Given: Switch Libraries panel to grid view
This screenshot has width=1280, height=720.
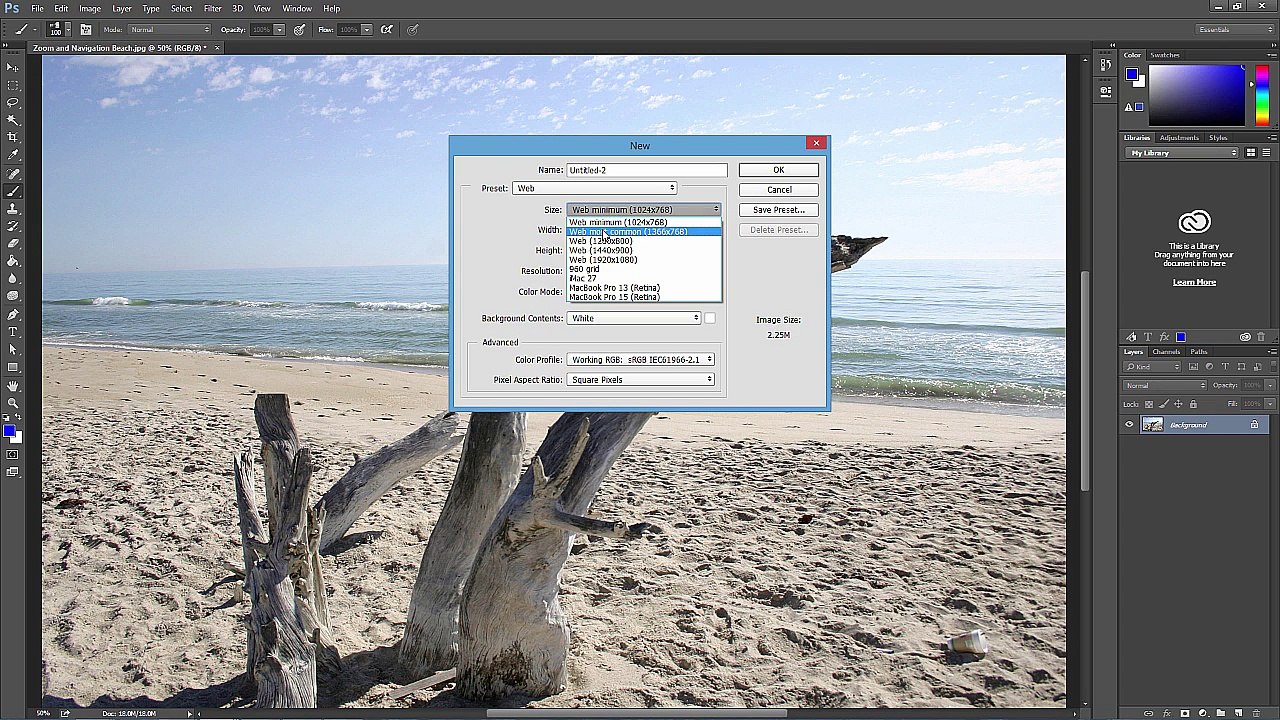Looking at the screenshot, I should (x=1251, y=153).
